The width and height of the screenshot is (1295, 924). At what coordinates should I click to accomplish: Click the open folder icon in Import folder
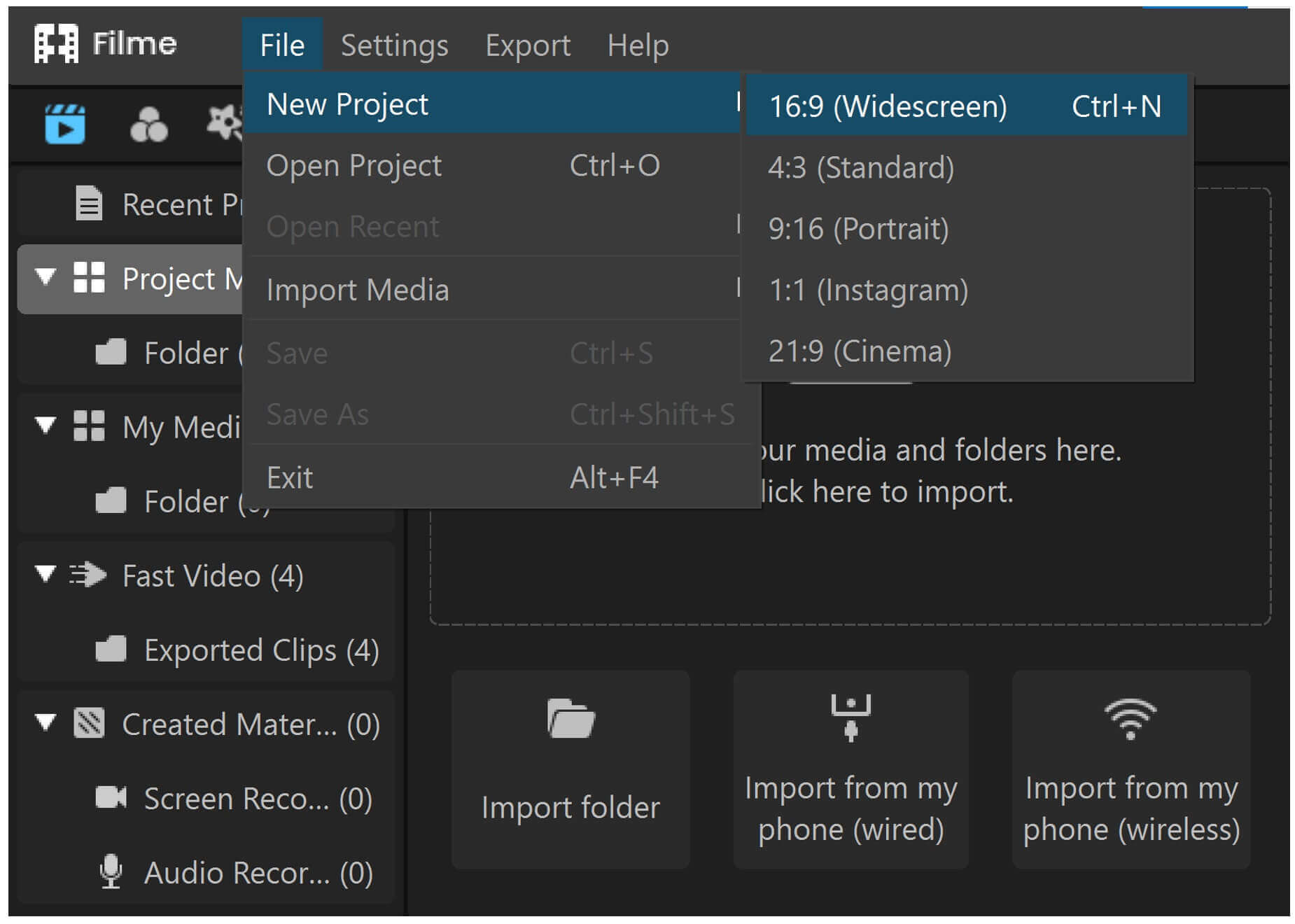(x=570, y=718)
